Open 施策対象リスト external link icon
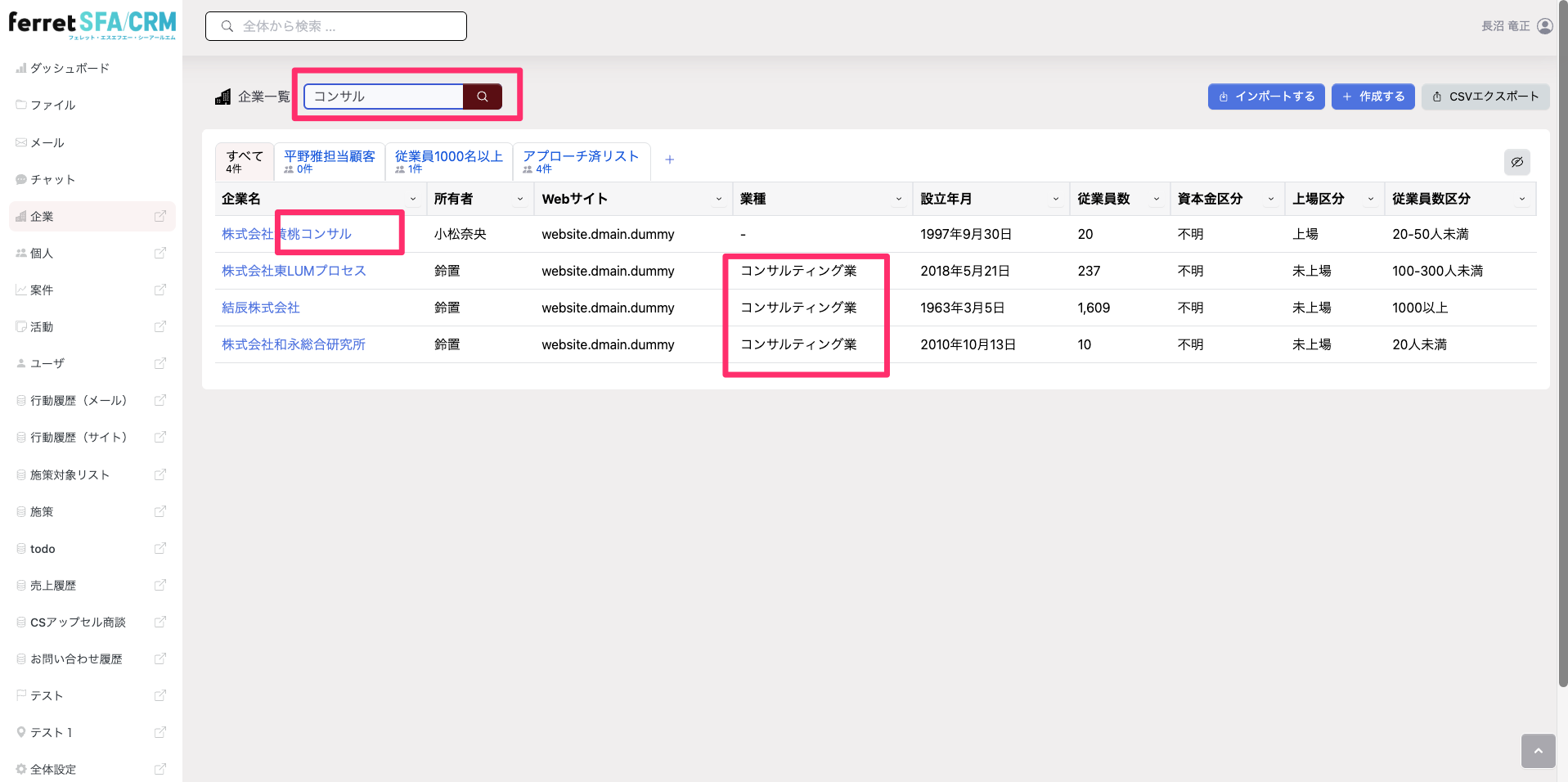Screen dimensions: 1568x782 160,474
